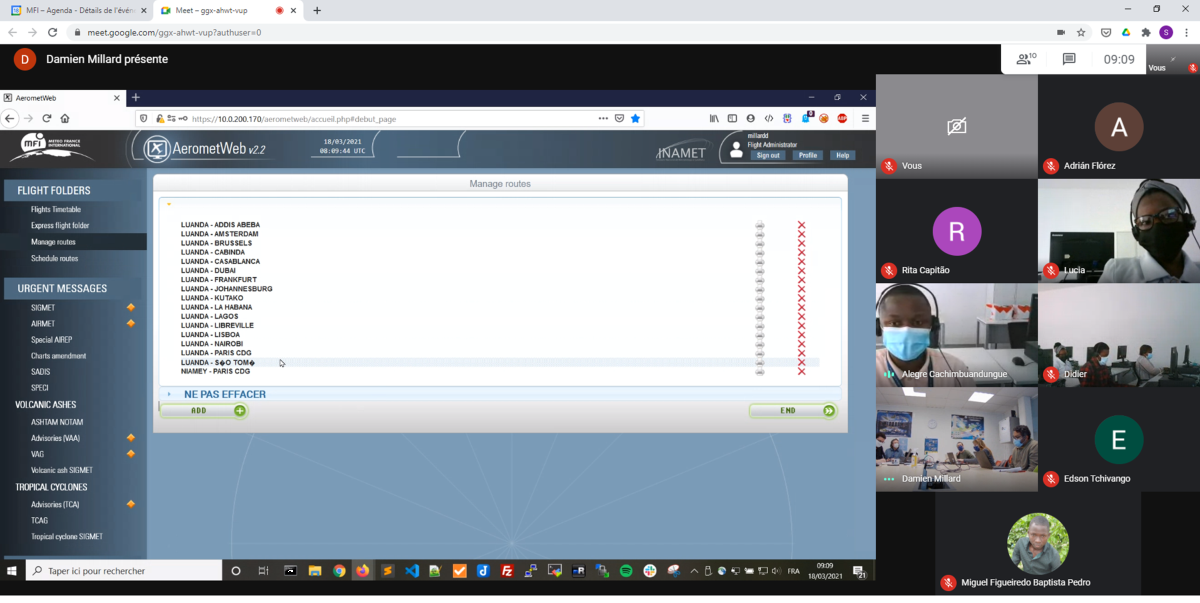Click the shared Firefox home icon
This screenshot has height=603, width=1200.
[x=65, y=118]
